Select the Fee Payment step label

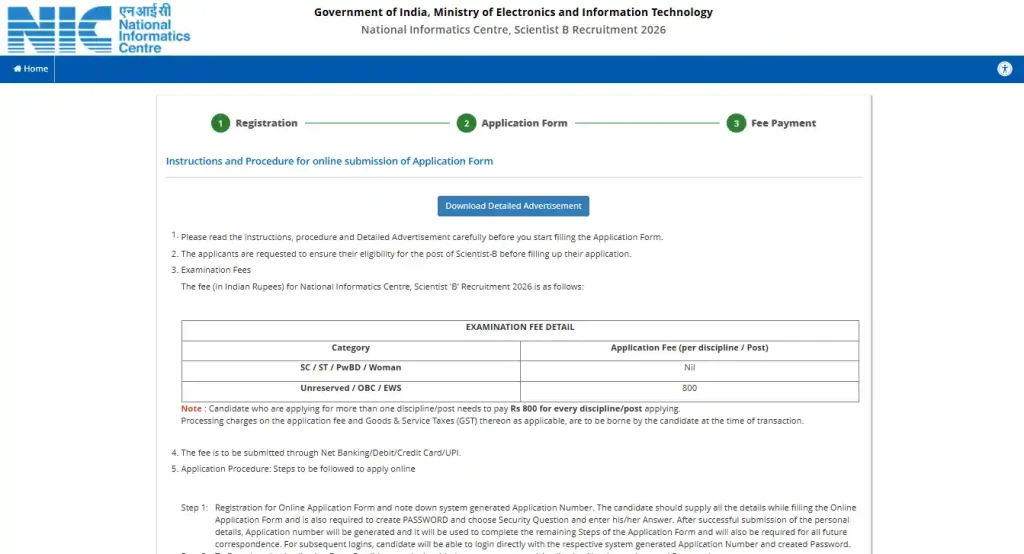(783, 123)
